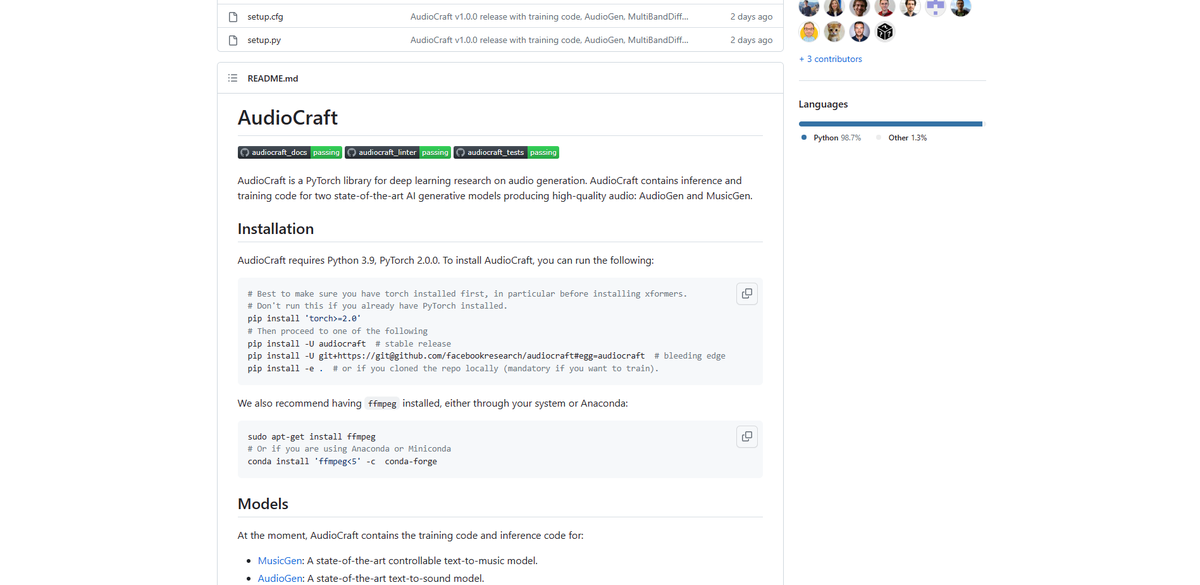1200x585 pixels.
Task: Click the git+https bleeding edge install line
Action: (x=486, y=356)
